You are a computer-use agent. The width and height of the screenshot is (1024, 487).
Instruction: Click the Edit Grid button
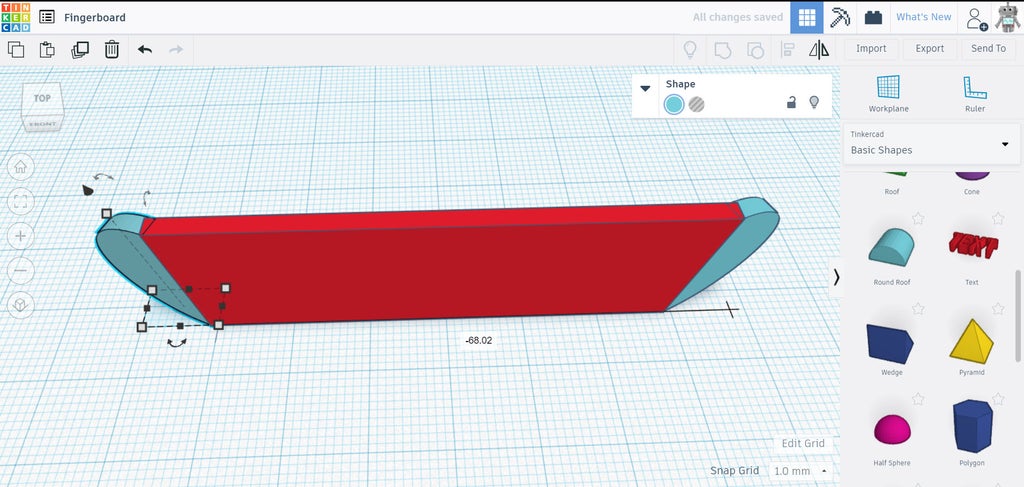click(803, 443)
